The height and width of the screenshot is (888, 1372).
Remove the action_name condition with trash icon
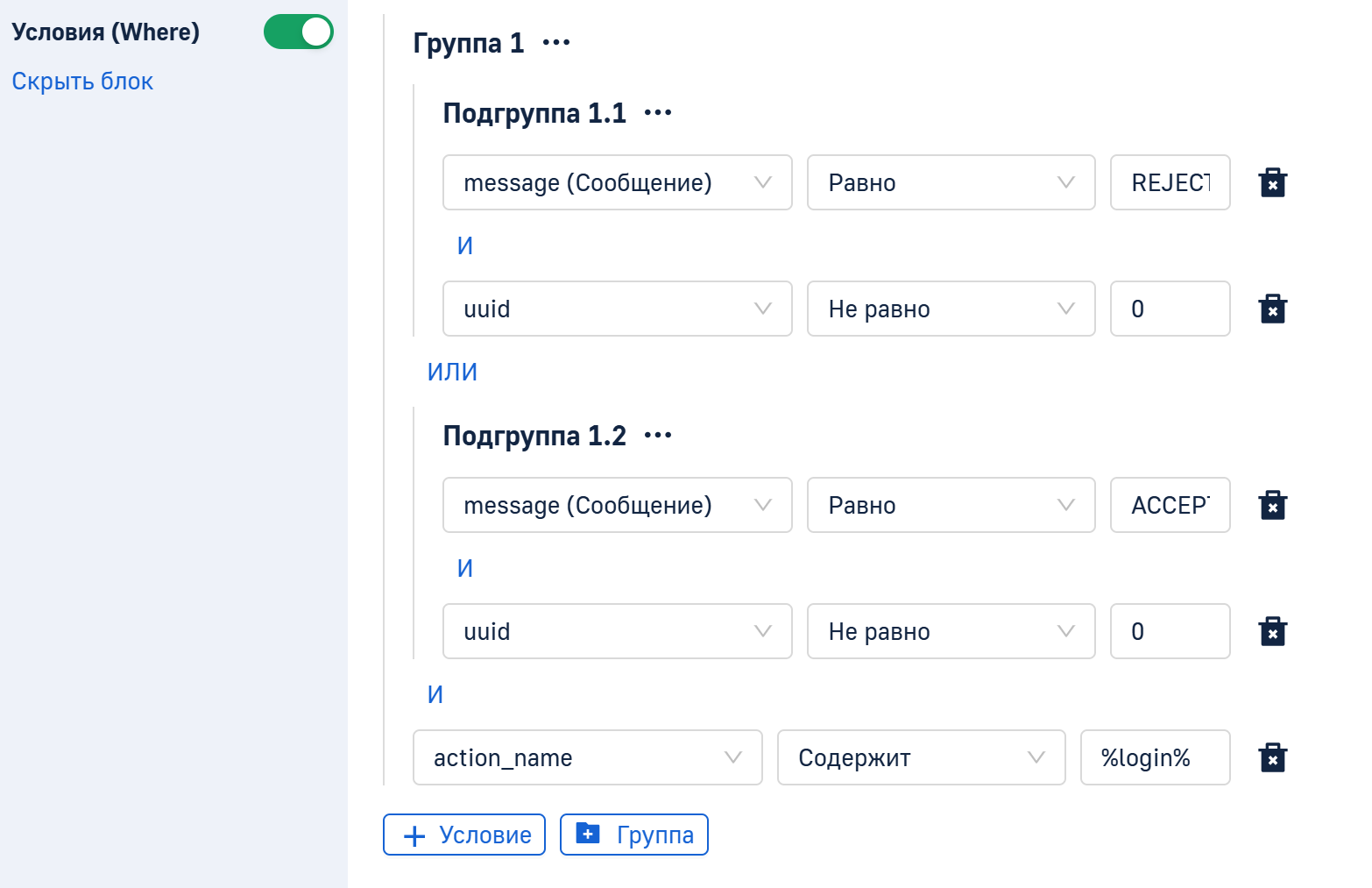click(x=1272, y=758)
